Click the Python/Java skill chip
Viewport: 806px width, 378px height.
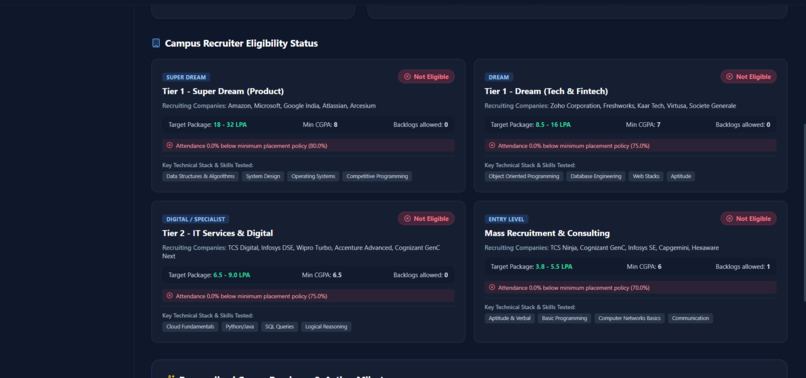pyautogui.click(x=240, y=327)
